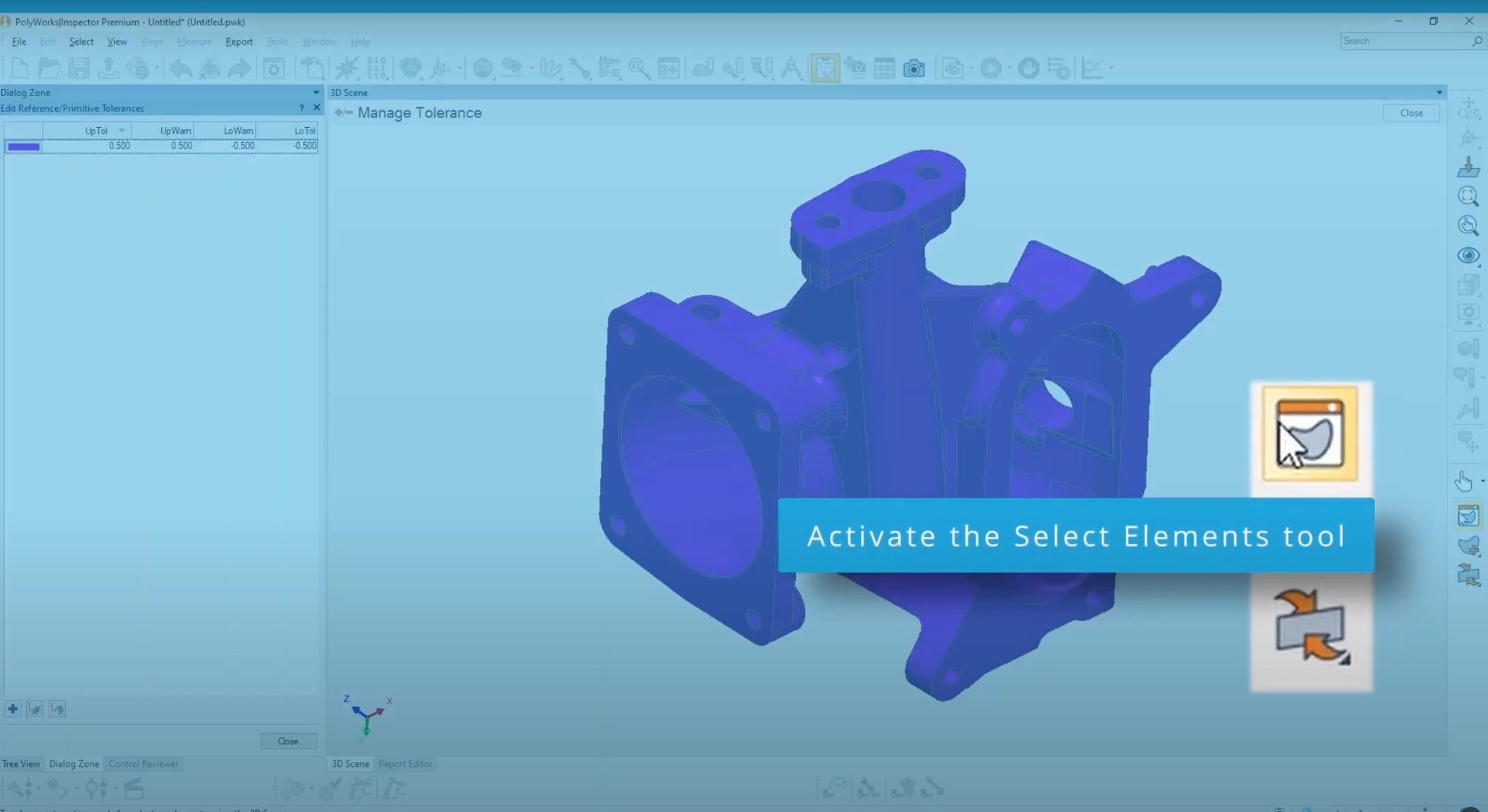The width and height of the screenshot is (1488, 812).
Task: Collapse the Dialog Zone panel header
Action: (x=315, y=92)
